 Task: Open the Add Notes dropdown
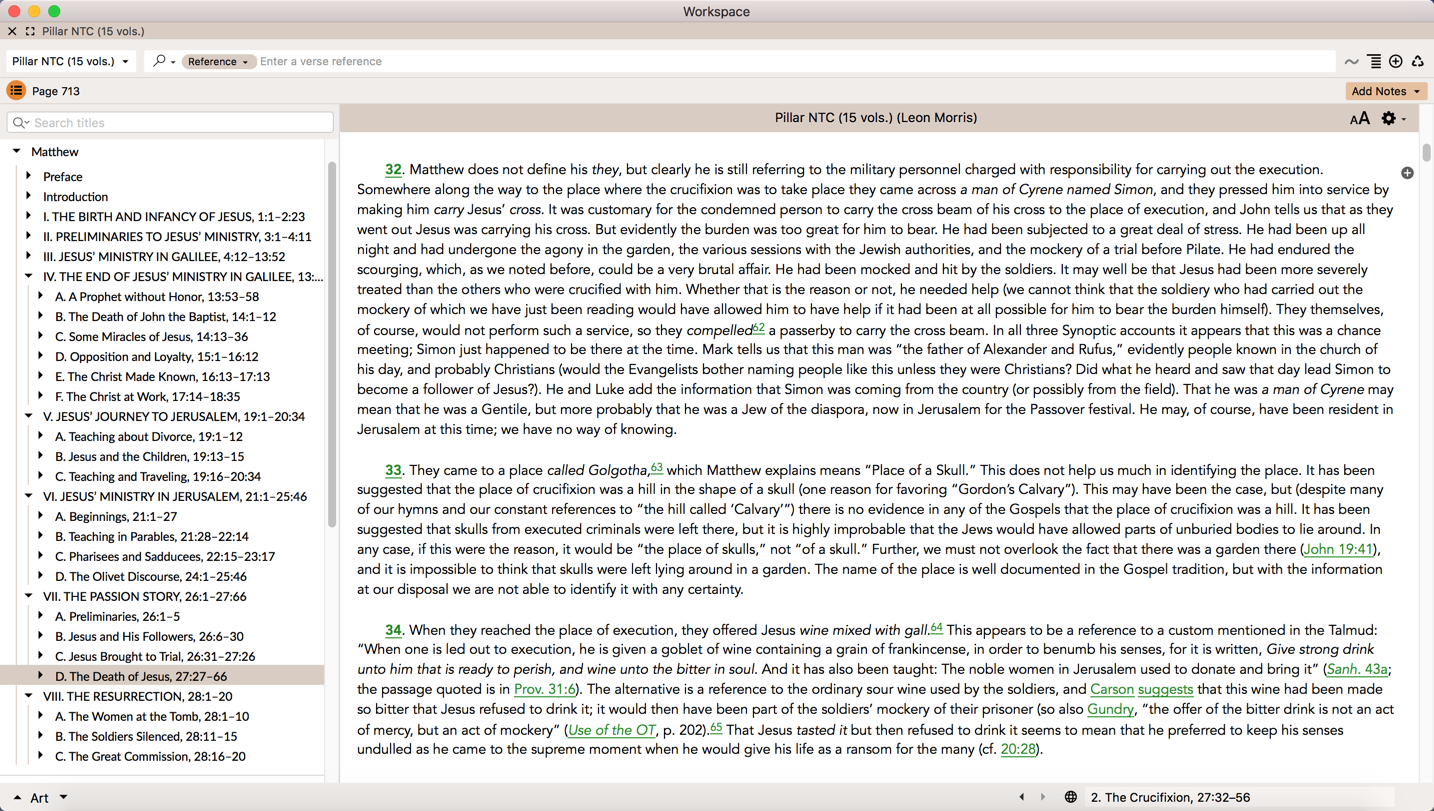point(1386,91)
